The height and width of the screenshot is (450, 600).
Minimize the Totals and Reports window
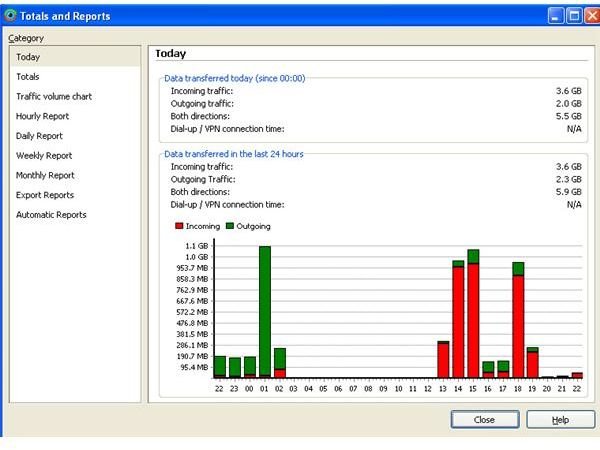coord(556,16)
